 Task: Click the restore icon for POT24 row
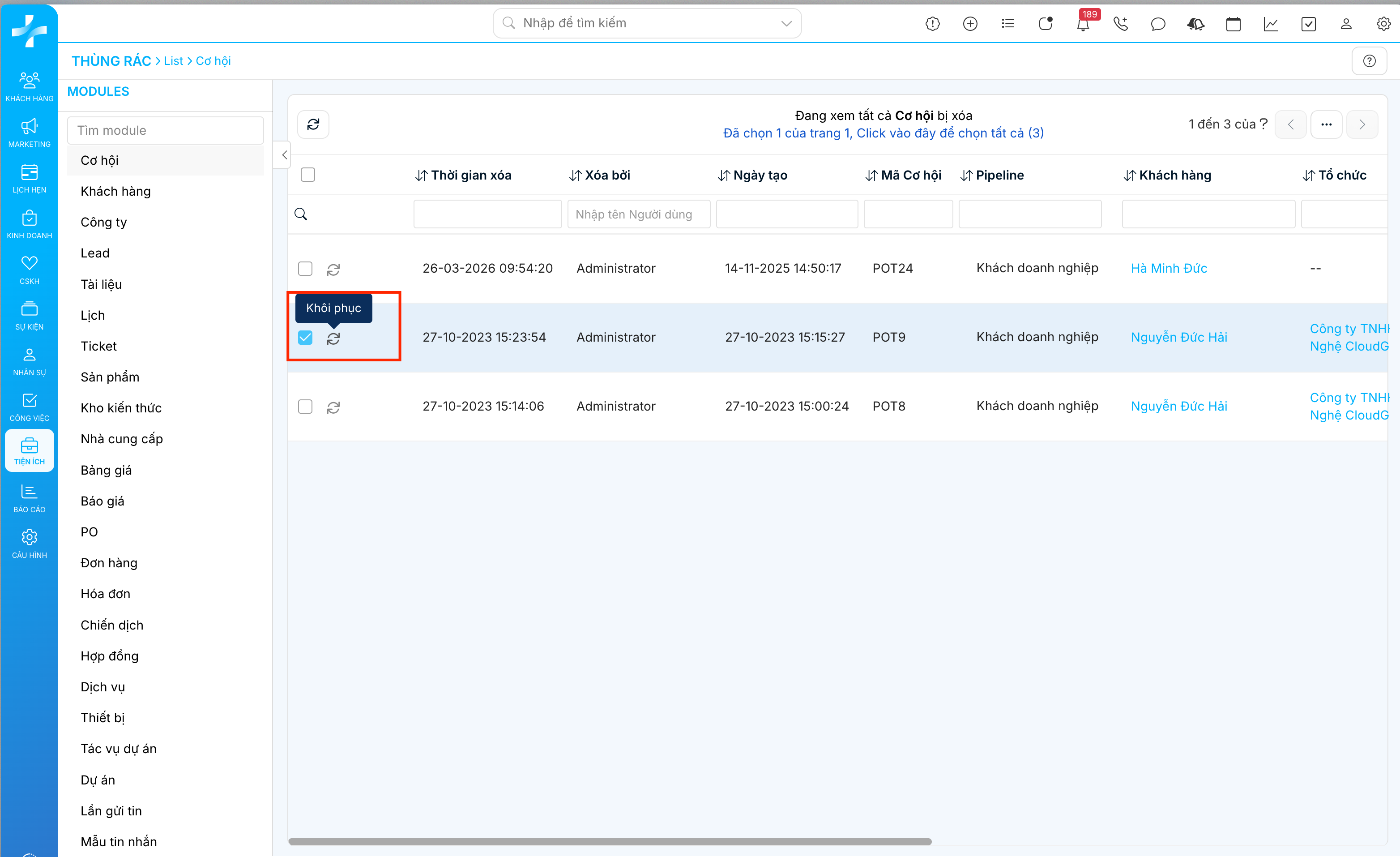[333, 270]
